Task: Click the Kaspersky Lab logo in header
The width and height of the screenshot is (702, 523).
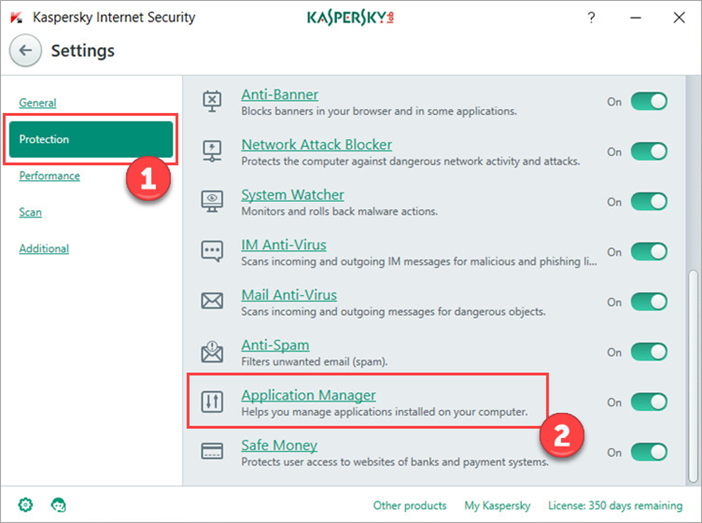Action: point(350,17)
